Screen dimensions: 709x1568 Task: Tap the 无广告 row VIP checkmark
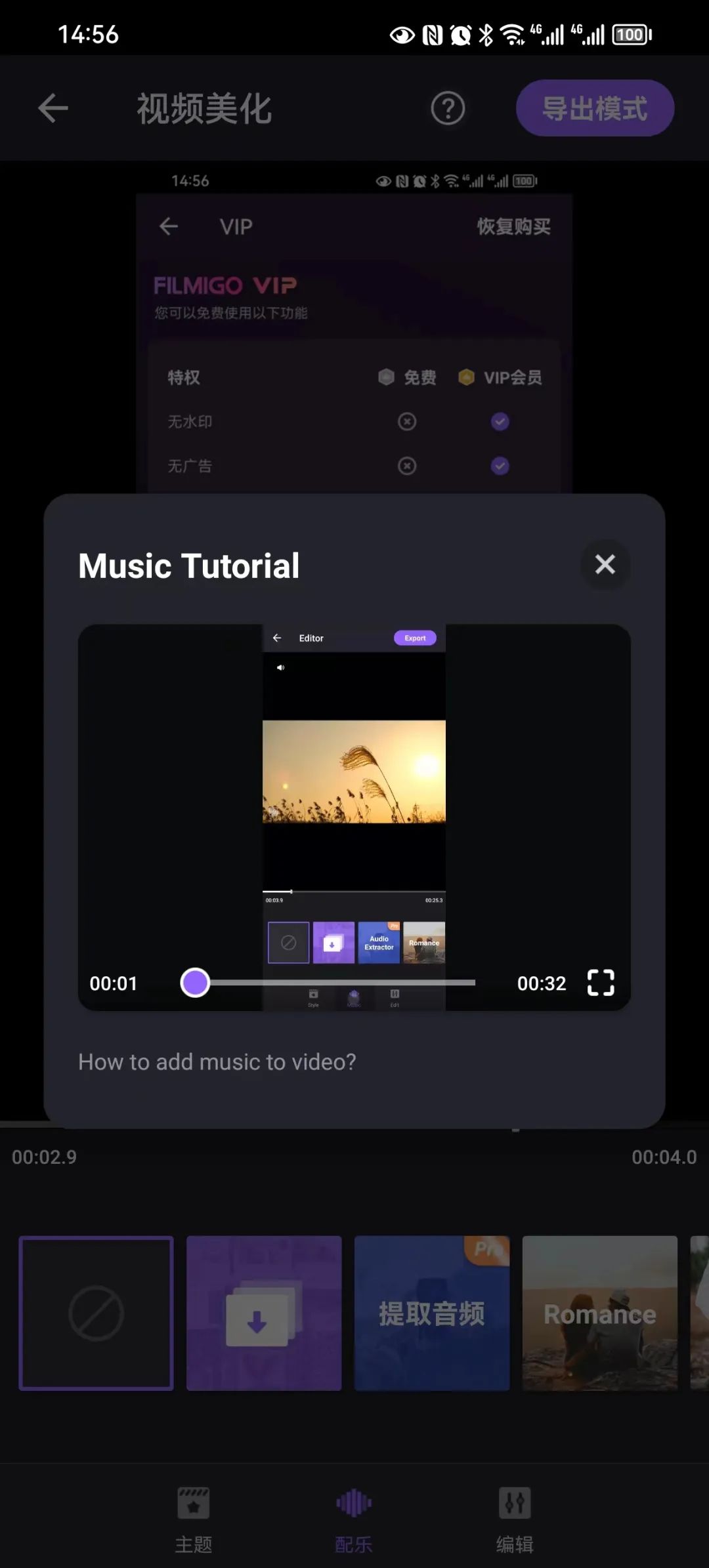click(x=500, y=466)
